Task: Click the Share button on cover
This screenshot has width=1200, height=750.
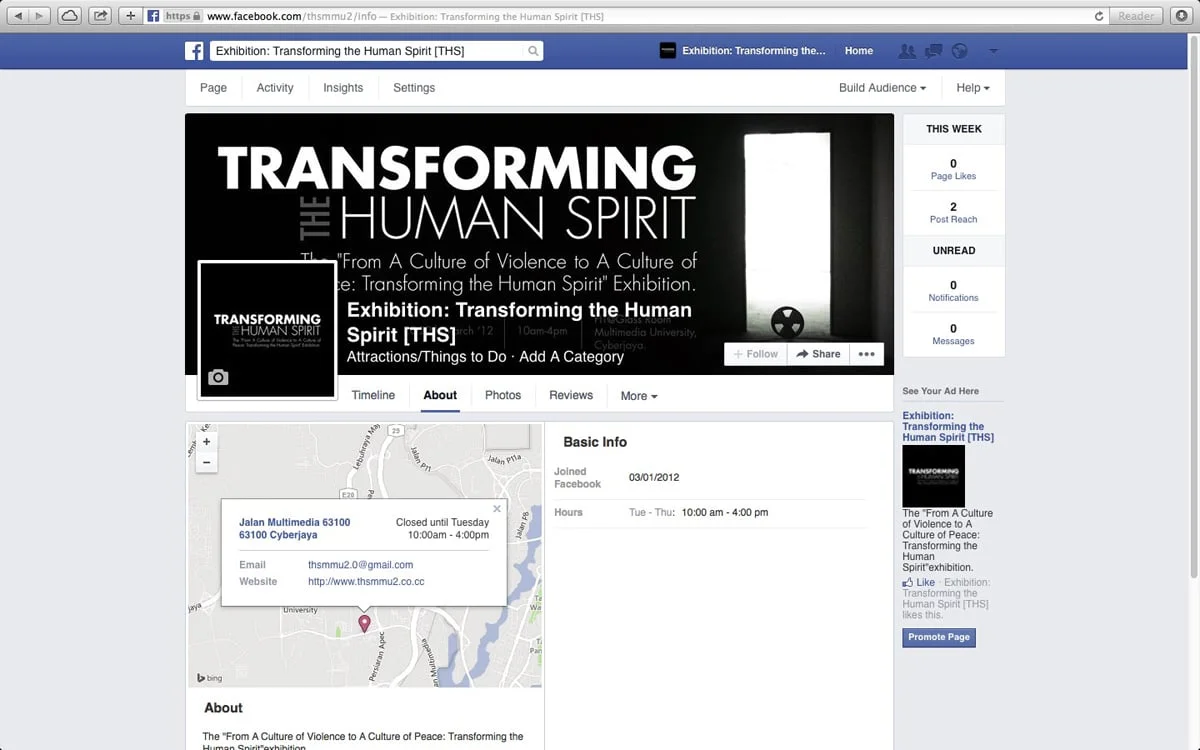Action: tap(818, 354)
